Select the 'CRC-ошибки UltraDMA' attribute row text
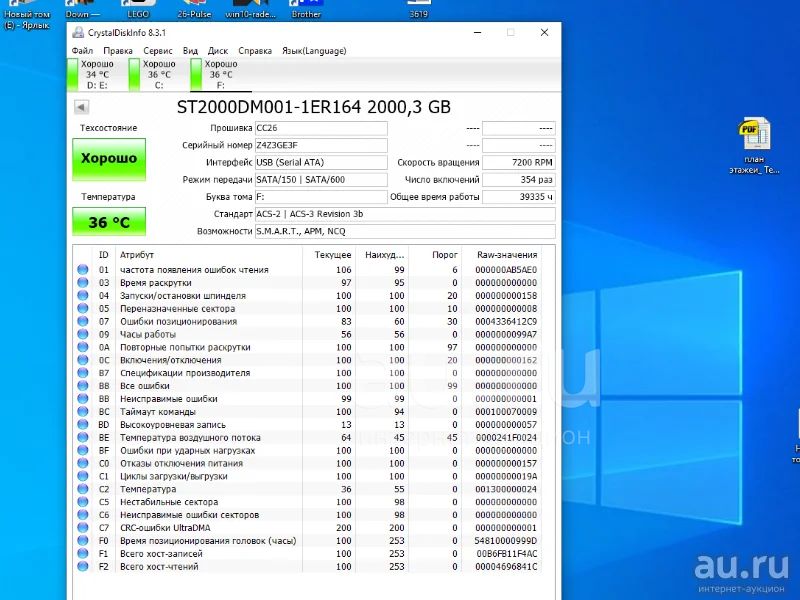The height and width of the screenshot is (600, 800). (x=165, y=528)
